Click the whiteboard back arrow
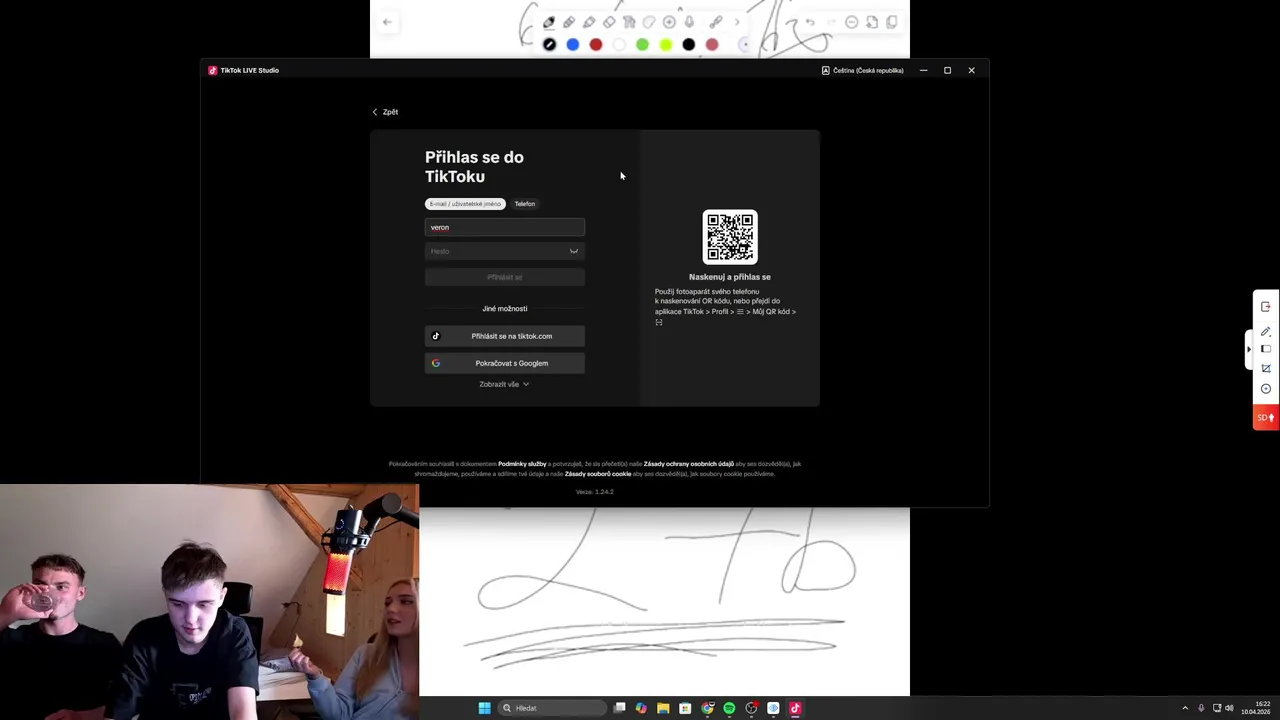The image size is (1280, 720). coord(387,22)
